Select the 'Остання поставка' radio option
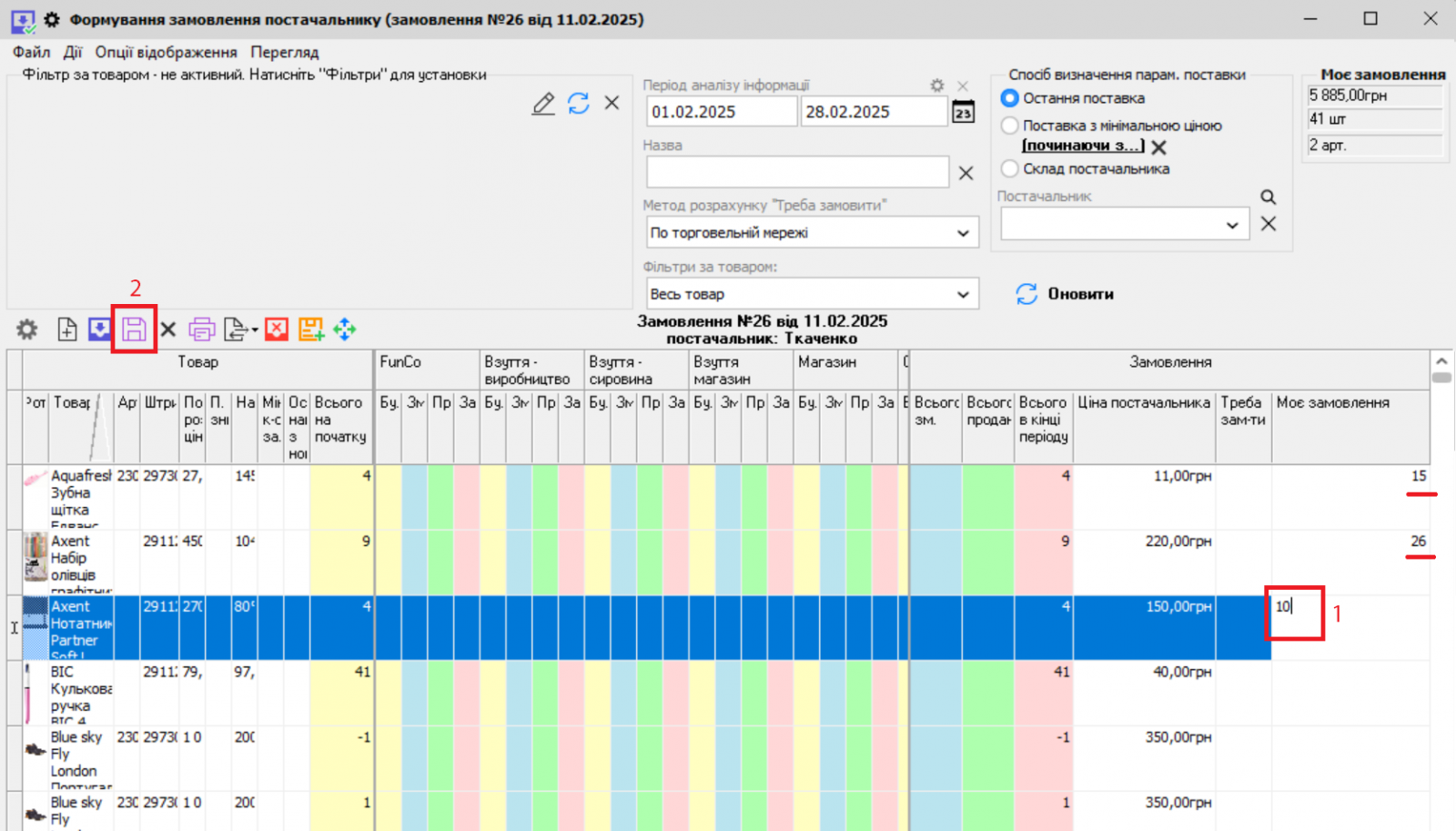The height and width of the screenshot is (831, 1456). [1010, 98]
